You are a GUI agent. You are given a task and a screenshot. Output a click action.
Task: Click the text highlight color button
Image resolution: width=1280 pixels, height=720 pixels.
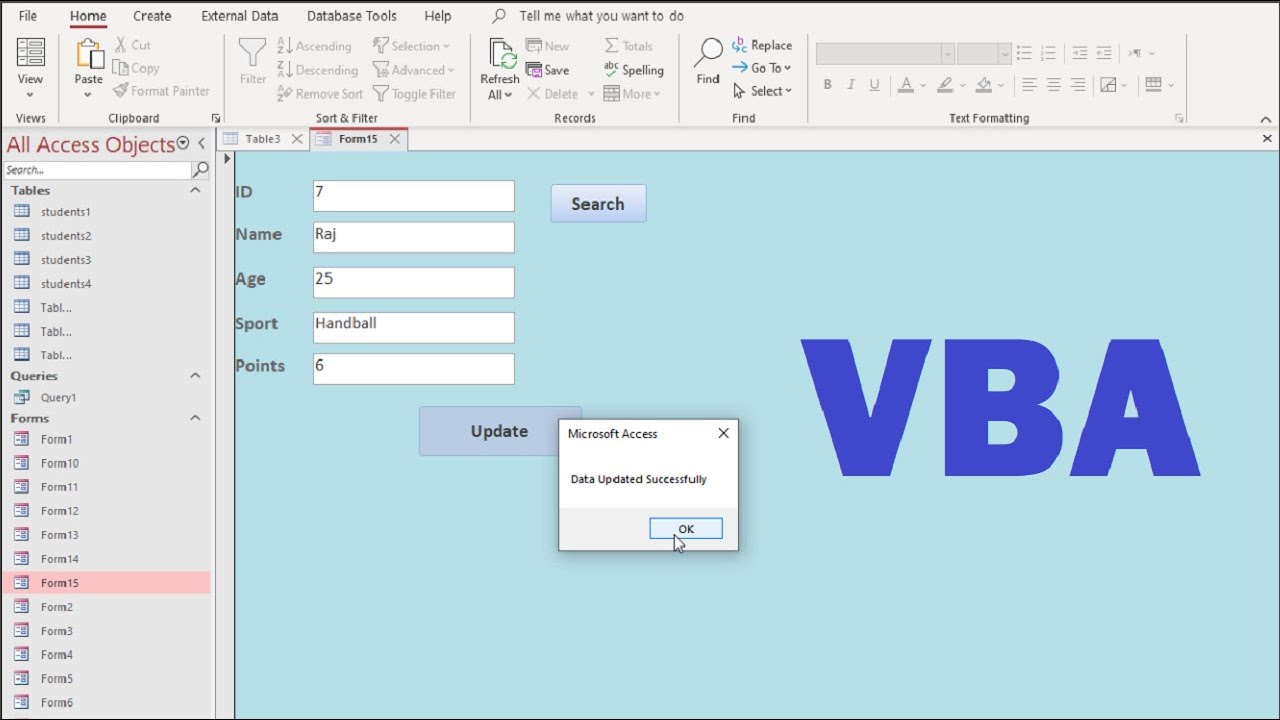(945, 85)
